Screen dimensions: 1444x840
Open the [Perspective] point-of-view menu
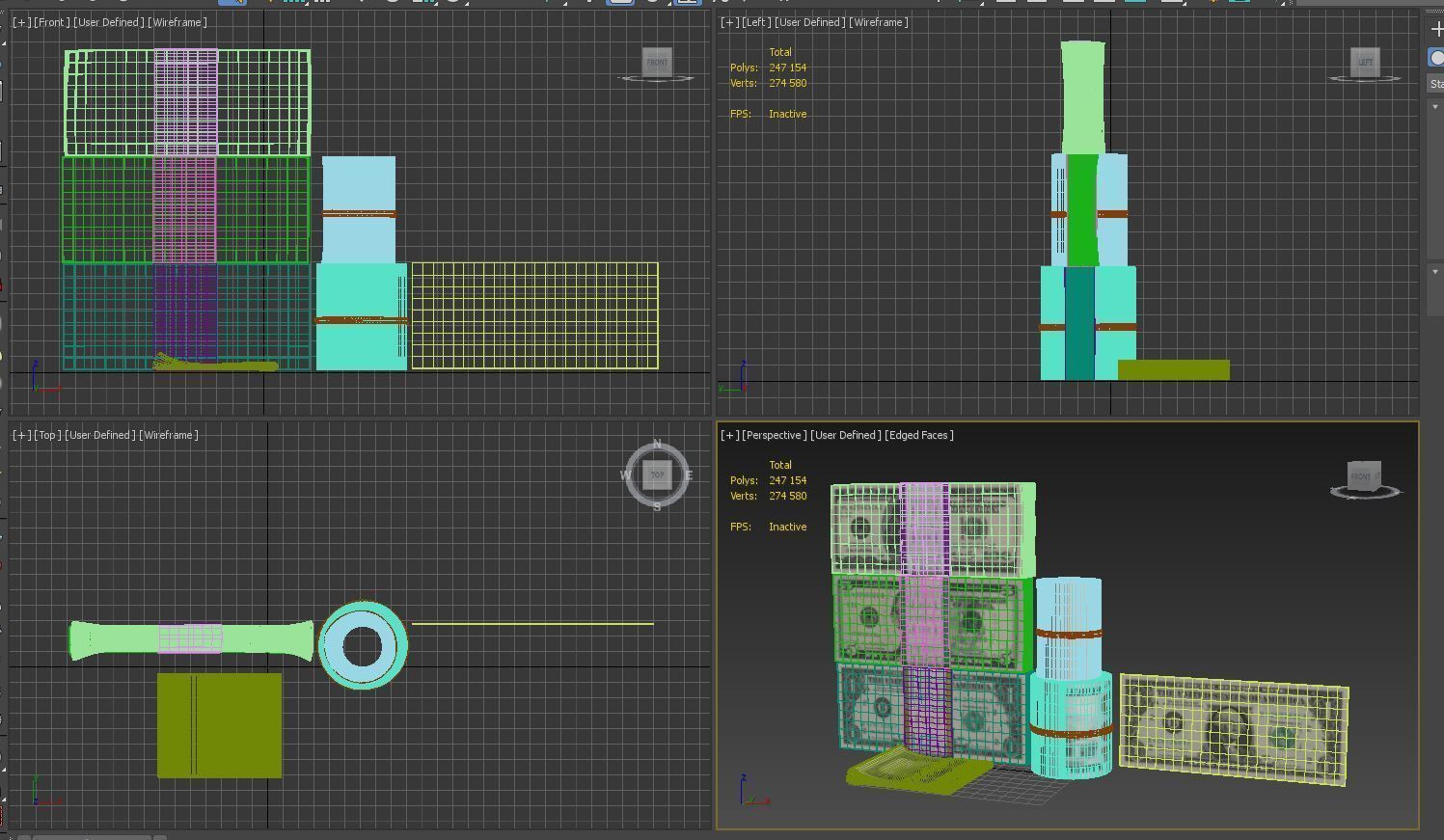(773, 435)
